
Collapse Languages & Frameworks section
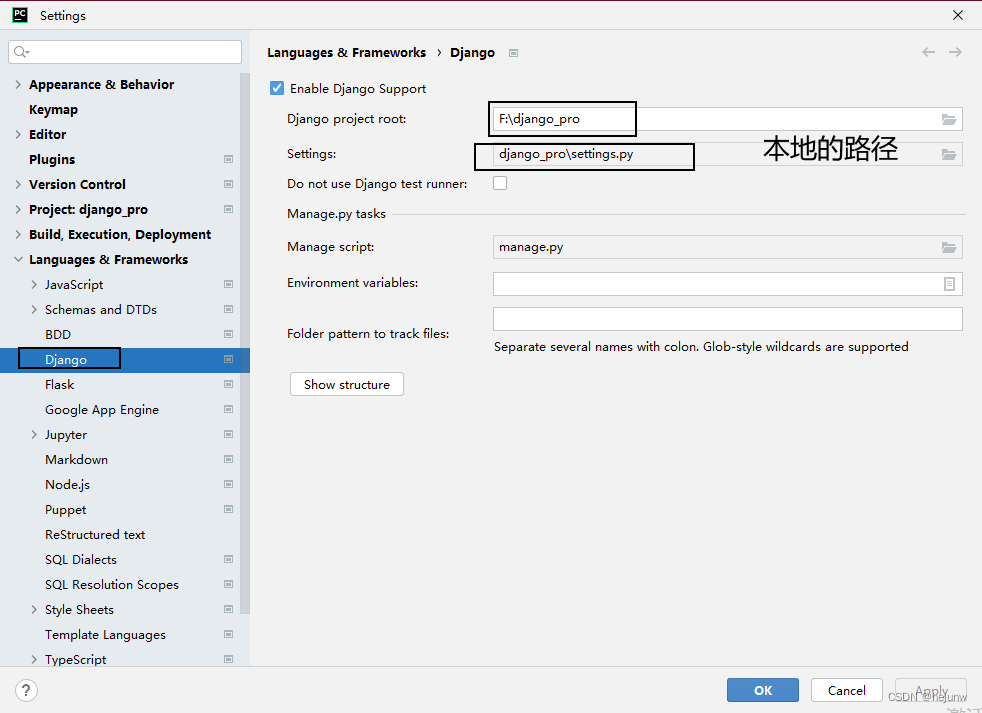pos(18,259)
